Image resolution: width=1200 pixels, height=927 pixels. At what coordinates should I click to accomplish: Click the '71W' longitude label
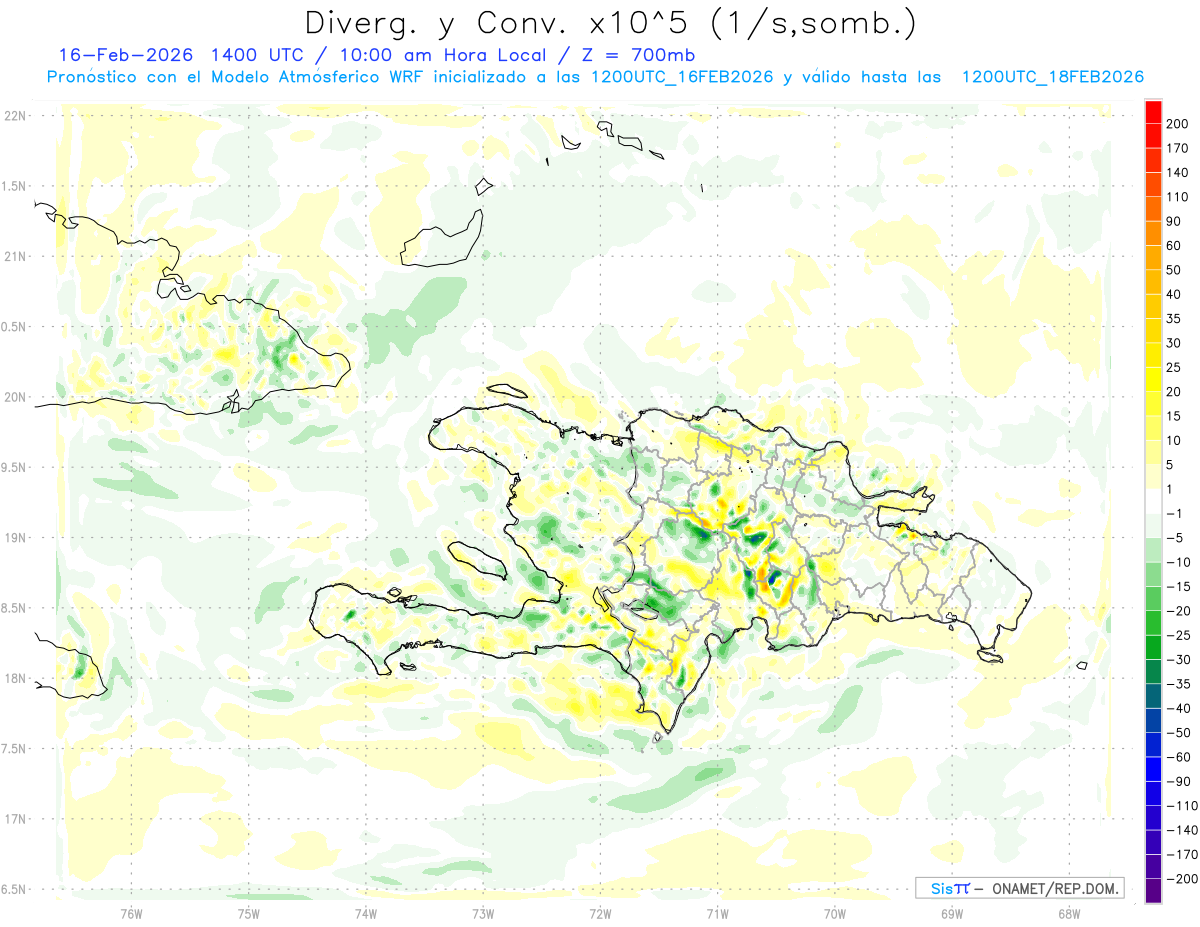(717, 912)
